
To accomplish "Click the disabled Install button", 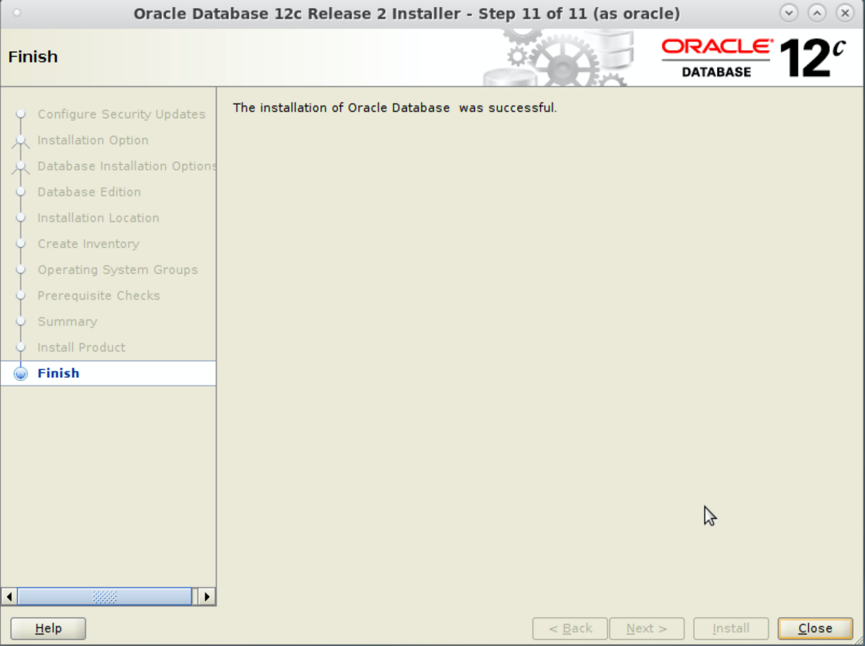I will (x=730, y=628).
